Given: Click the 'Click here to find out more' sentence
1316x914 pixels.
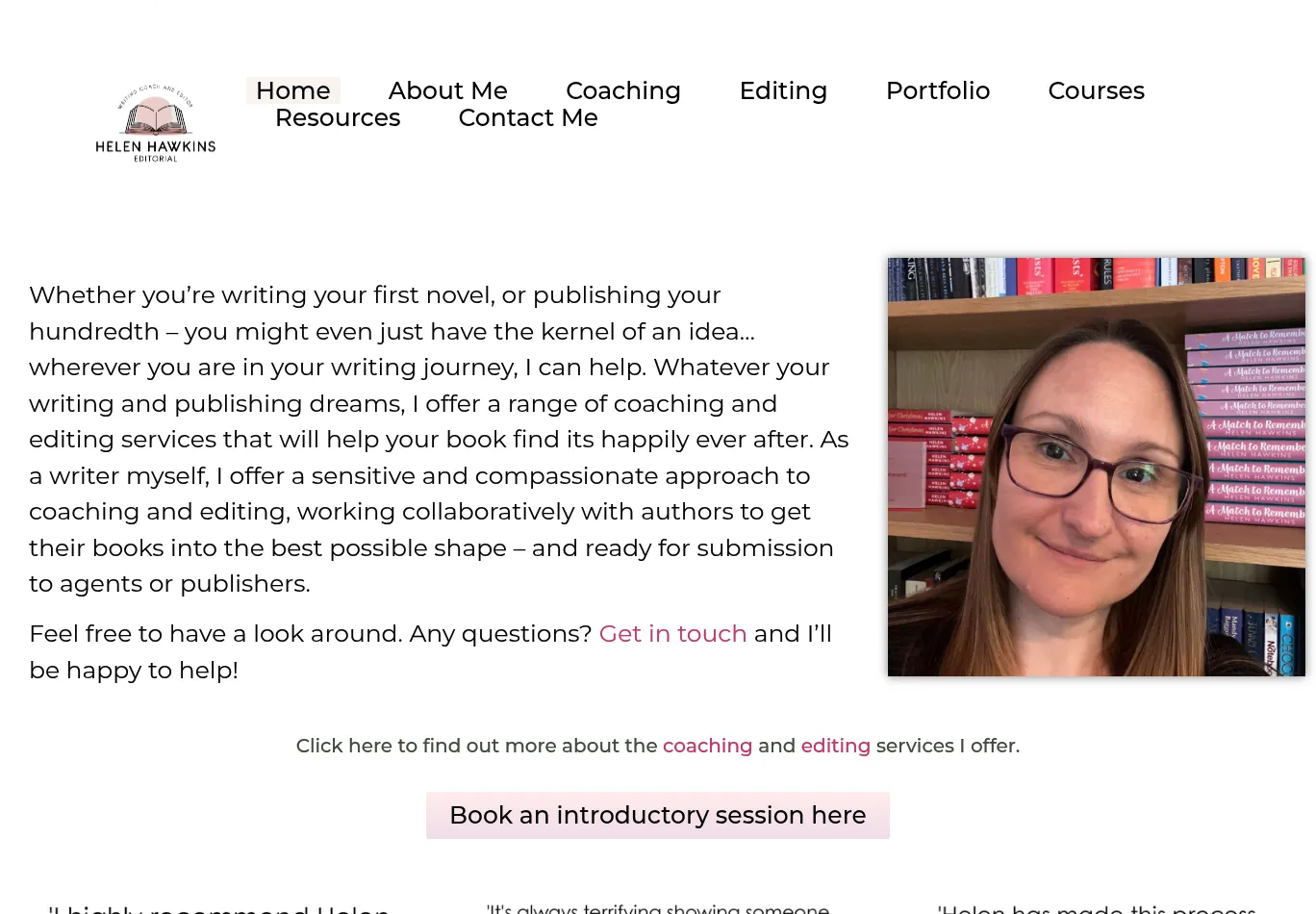Looking at the screenshot, I should (x=476, y=746).
